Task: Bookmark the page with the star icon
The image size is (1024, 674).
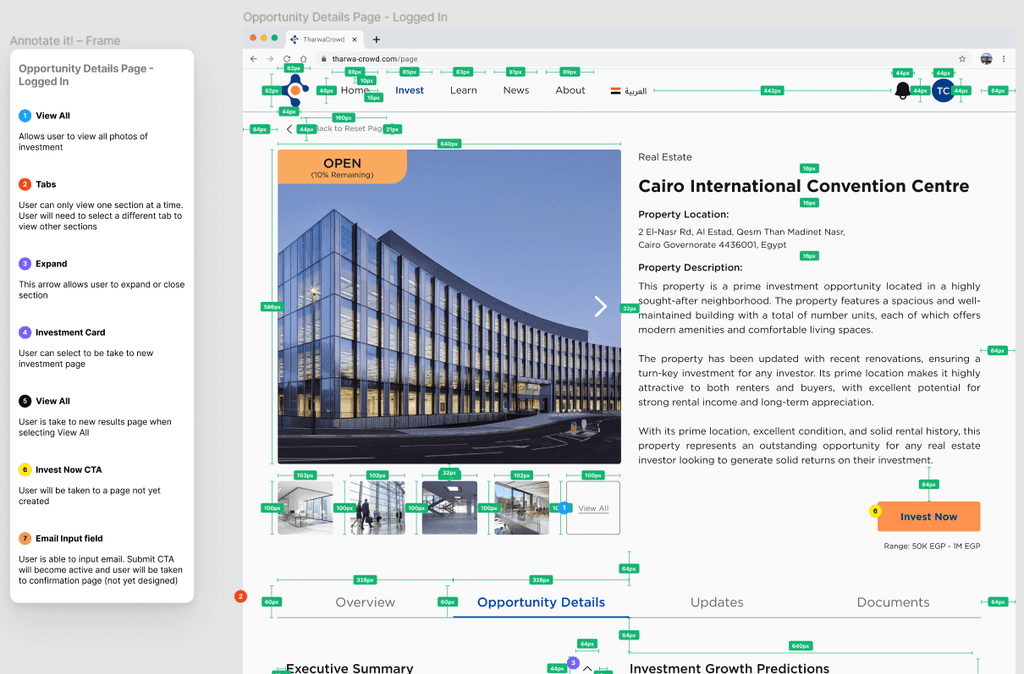Action: (962, 59)
